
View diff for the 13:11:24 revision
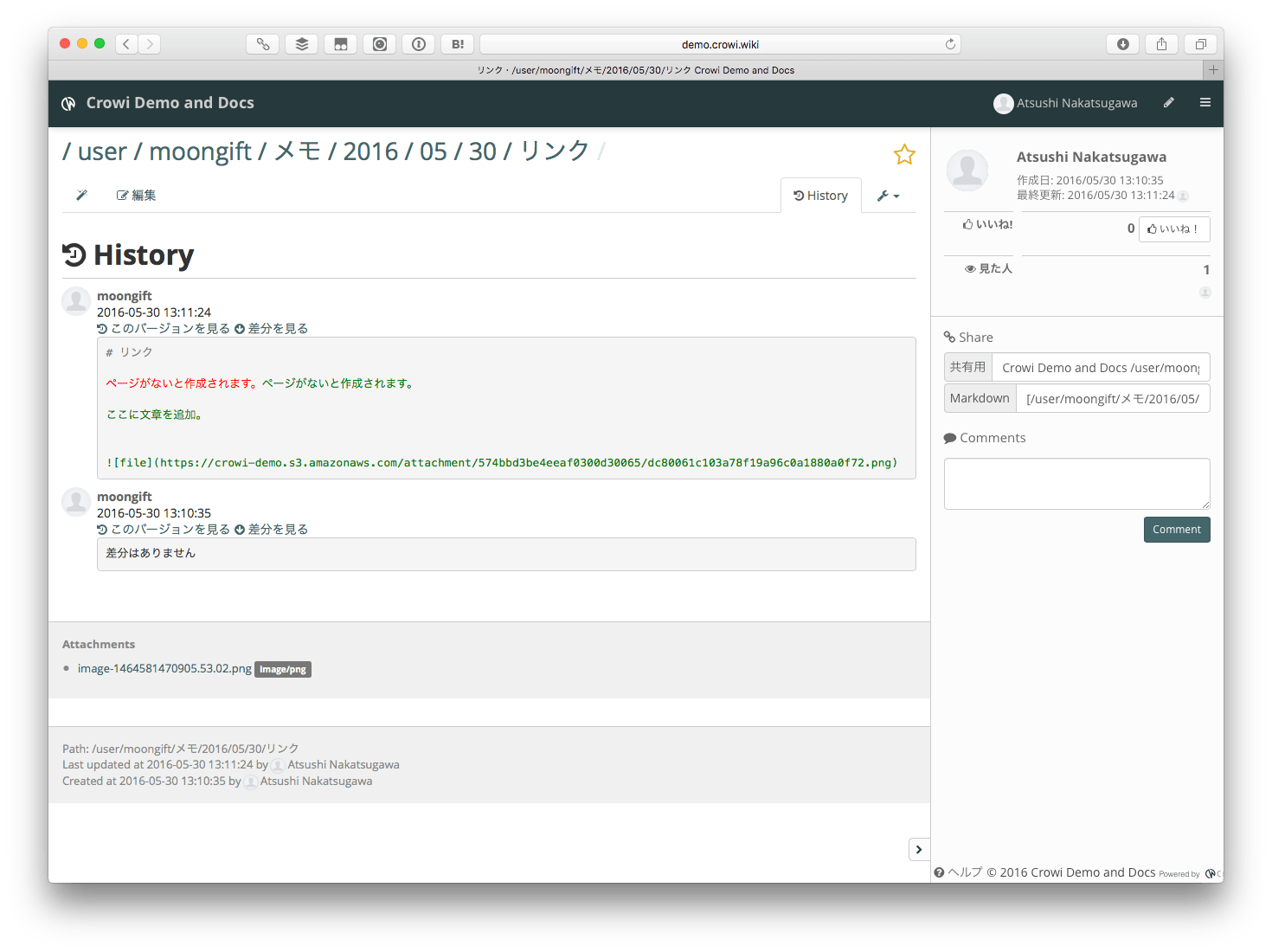[272, 329]
